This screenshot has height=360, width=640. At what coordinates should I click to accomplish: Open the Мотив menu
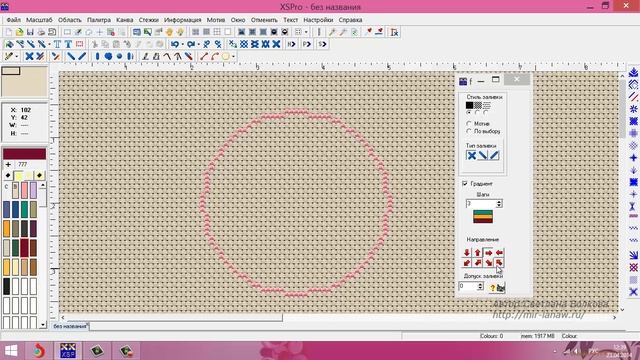point(216,20)
